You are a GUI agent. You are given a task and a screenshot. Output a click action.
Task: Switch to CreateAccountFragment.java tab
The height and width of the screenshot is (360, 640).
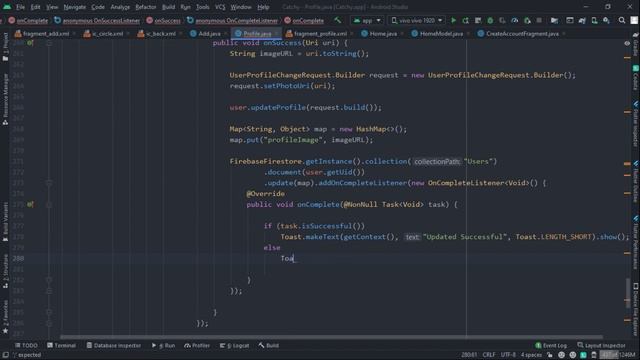(x=522, y=33)
